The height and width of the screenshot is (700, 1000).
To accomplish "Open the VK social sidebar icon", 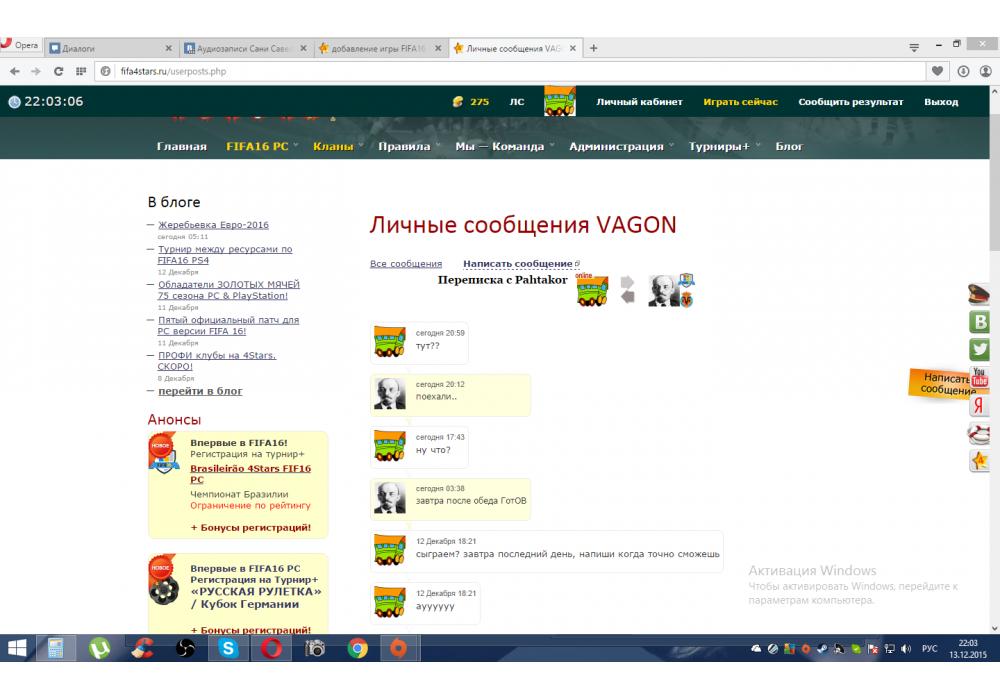I will tap(980, 322).
